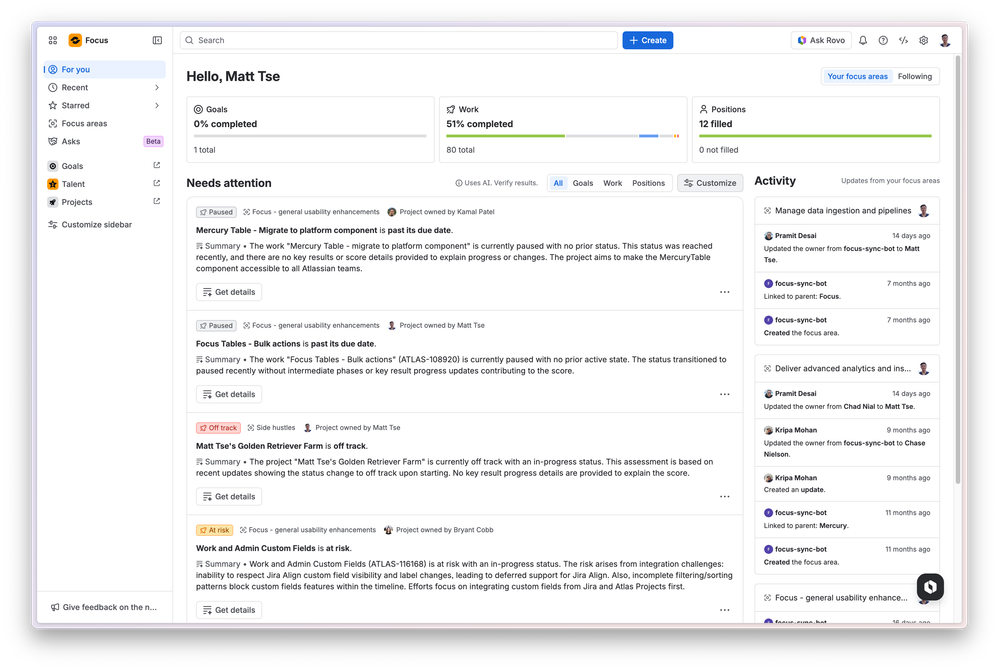Click owner avatar on Deliver advanced analytics card
The width and height of the screenshot is (999, 670).
coord(924,369)
